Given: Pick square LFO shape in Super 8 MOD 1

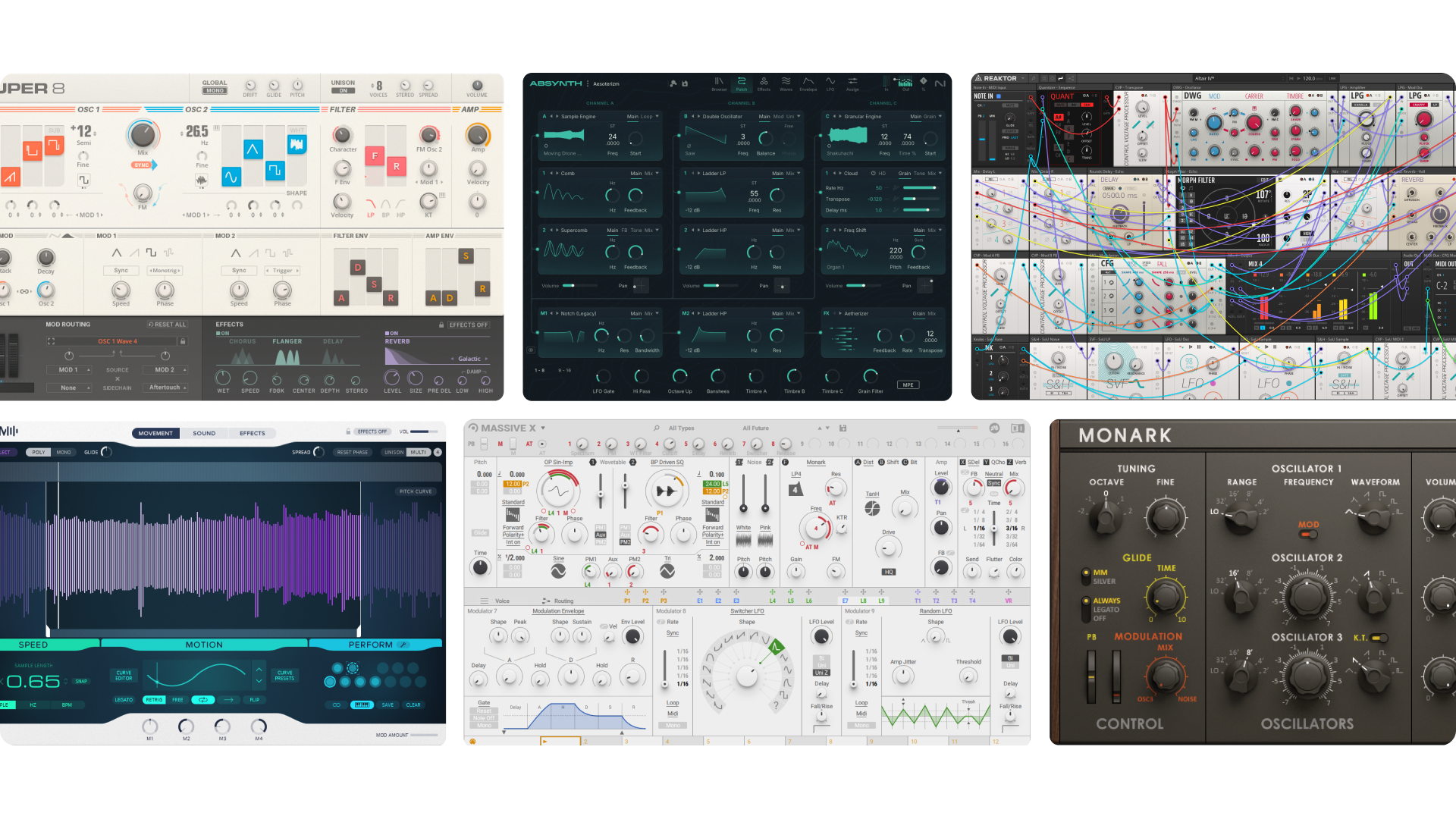Looking at the screenshot, I should click(151, 253).
